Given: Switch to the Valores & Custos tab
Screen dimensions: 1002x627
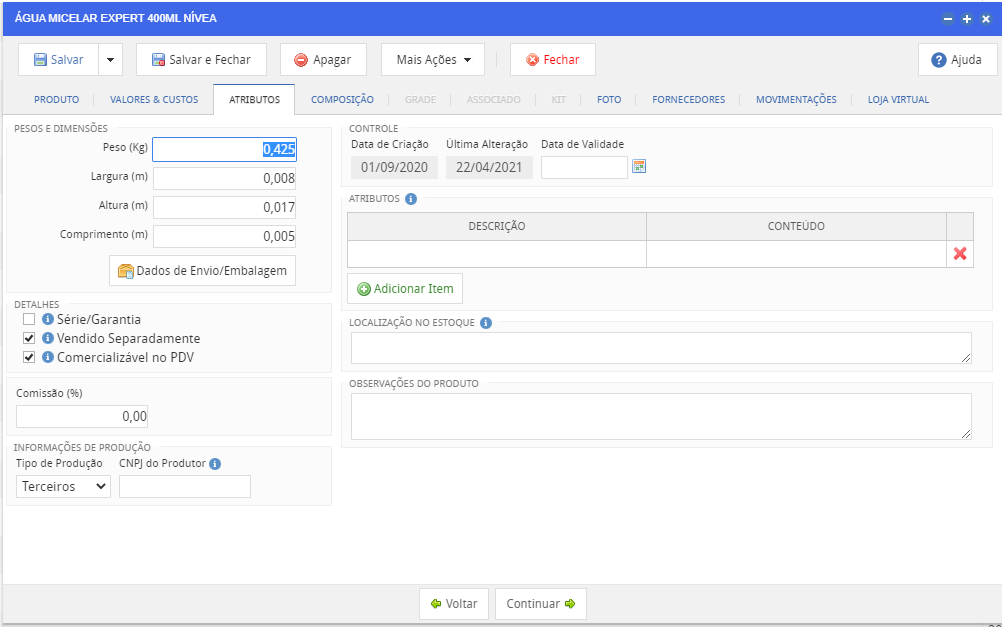Looking at the screenshot, I should click(x=154, y=100).
